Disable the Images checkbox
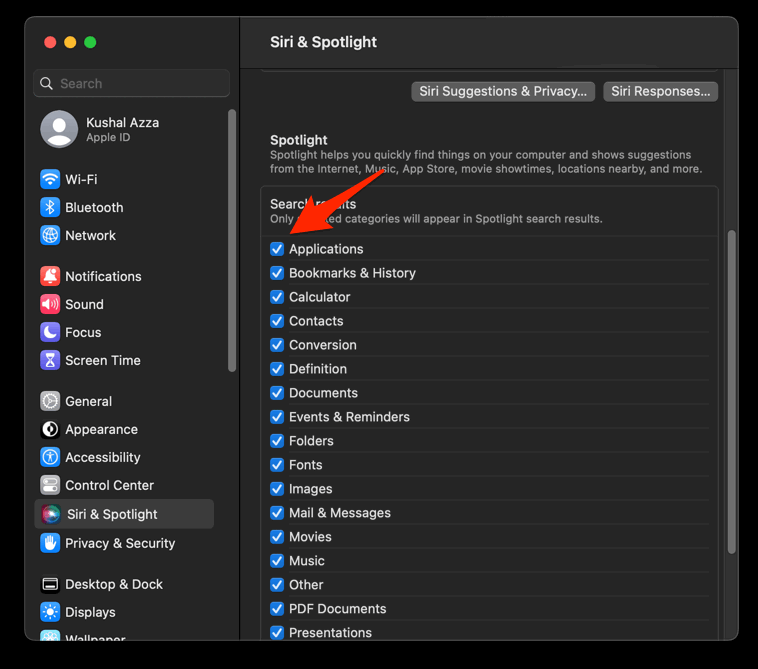The height and width of the screenshot is (669, 758). 277,489
